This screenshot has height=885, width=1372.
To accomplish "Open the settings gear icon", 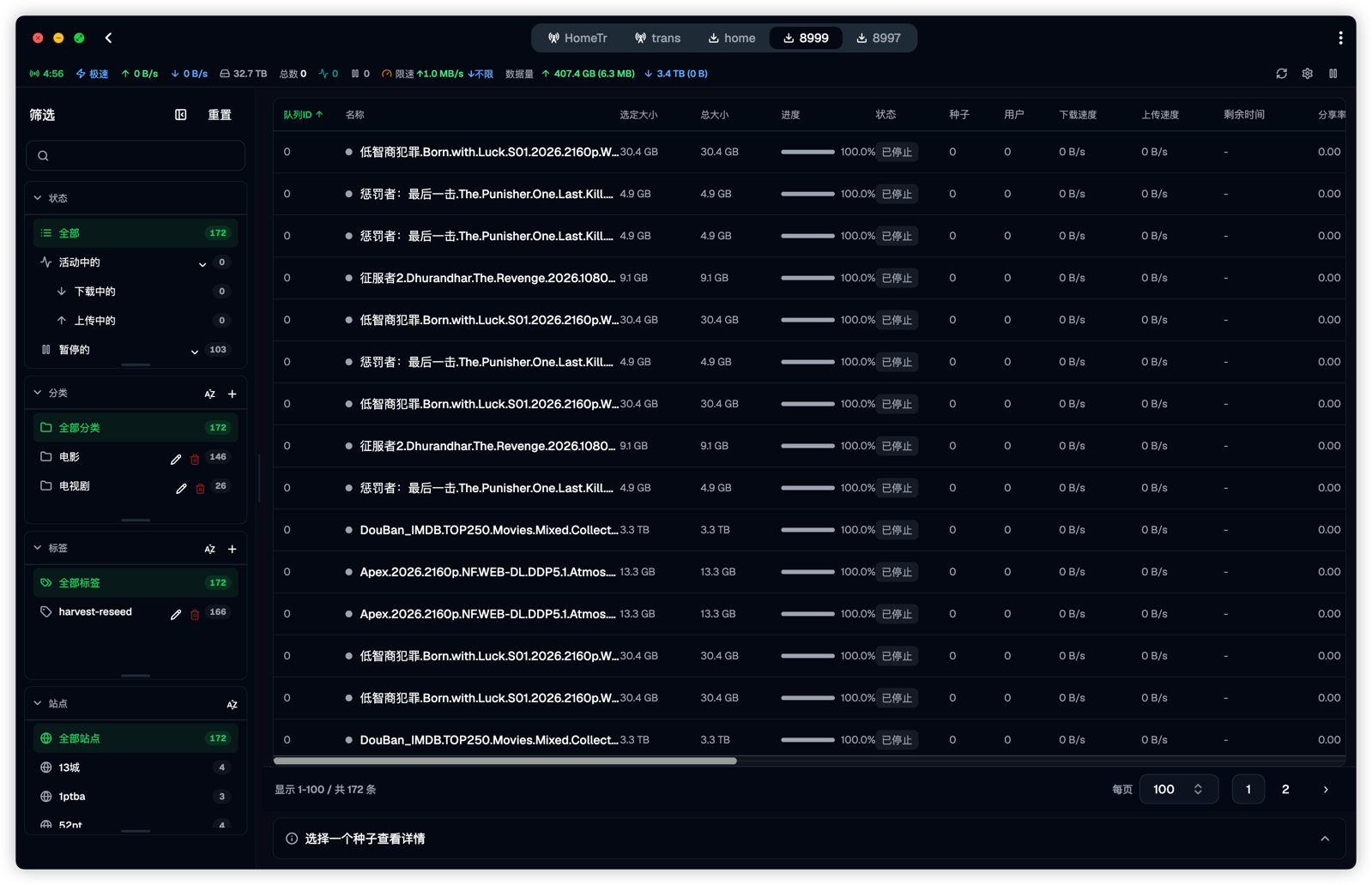I will pyautogui.click(x=1307, y=74).
